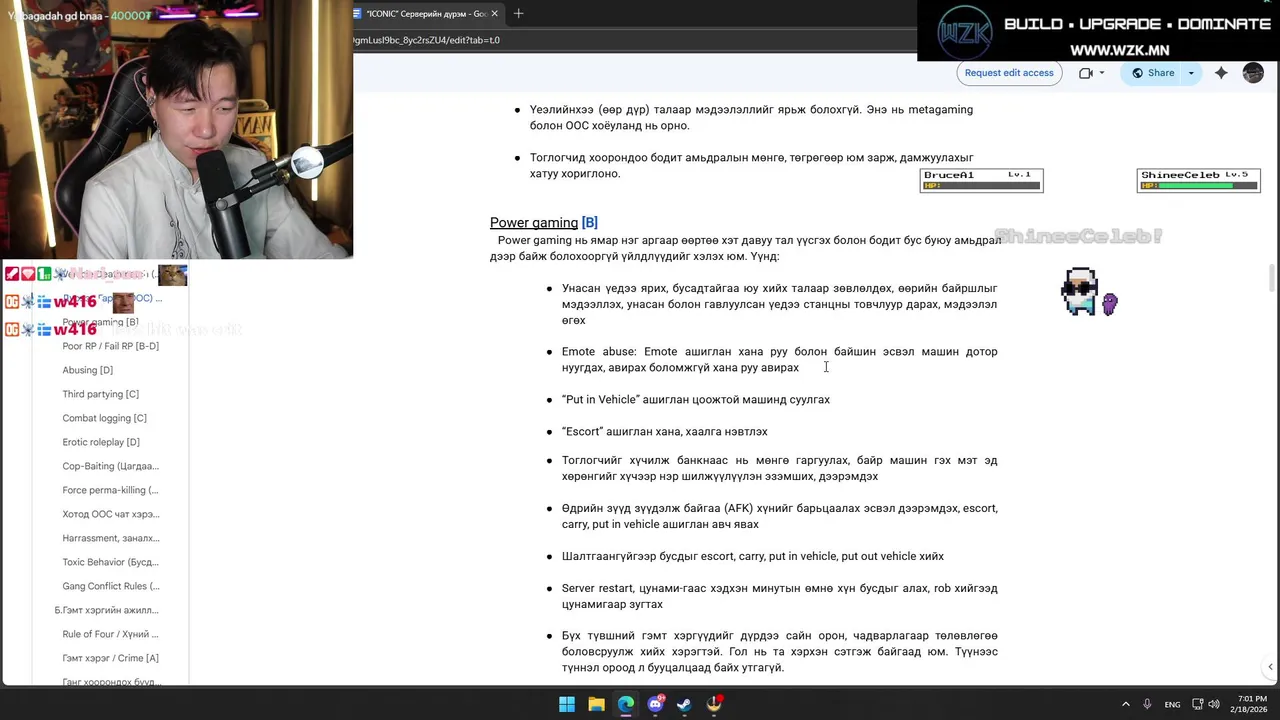Click the "Escort" ашиглан хана bullet
Image resolution: width=1280 pixels, height=720 pixels.
pos(665,432)
